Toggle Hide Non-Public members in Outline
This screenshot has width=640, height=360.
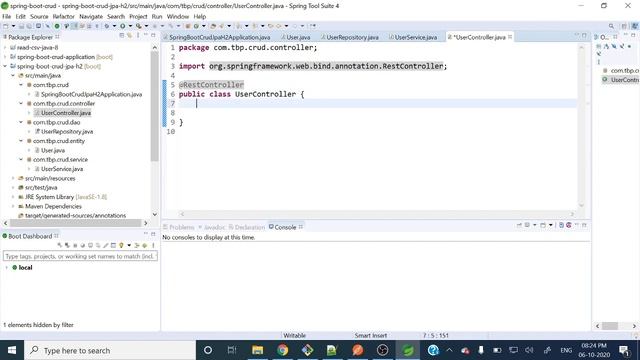click(x=629, y=47)
